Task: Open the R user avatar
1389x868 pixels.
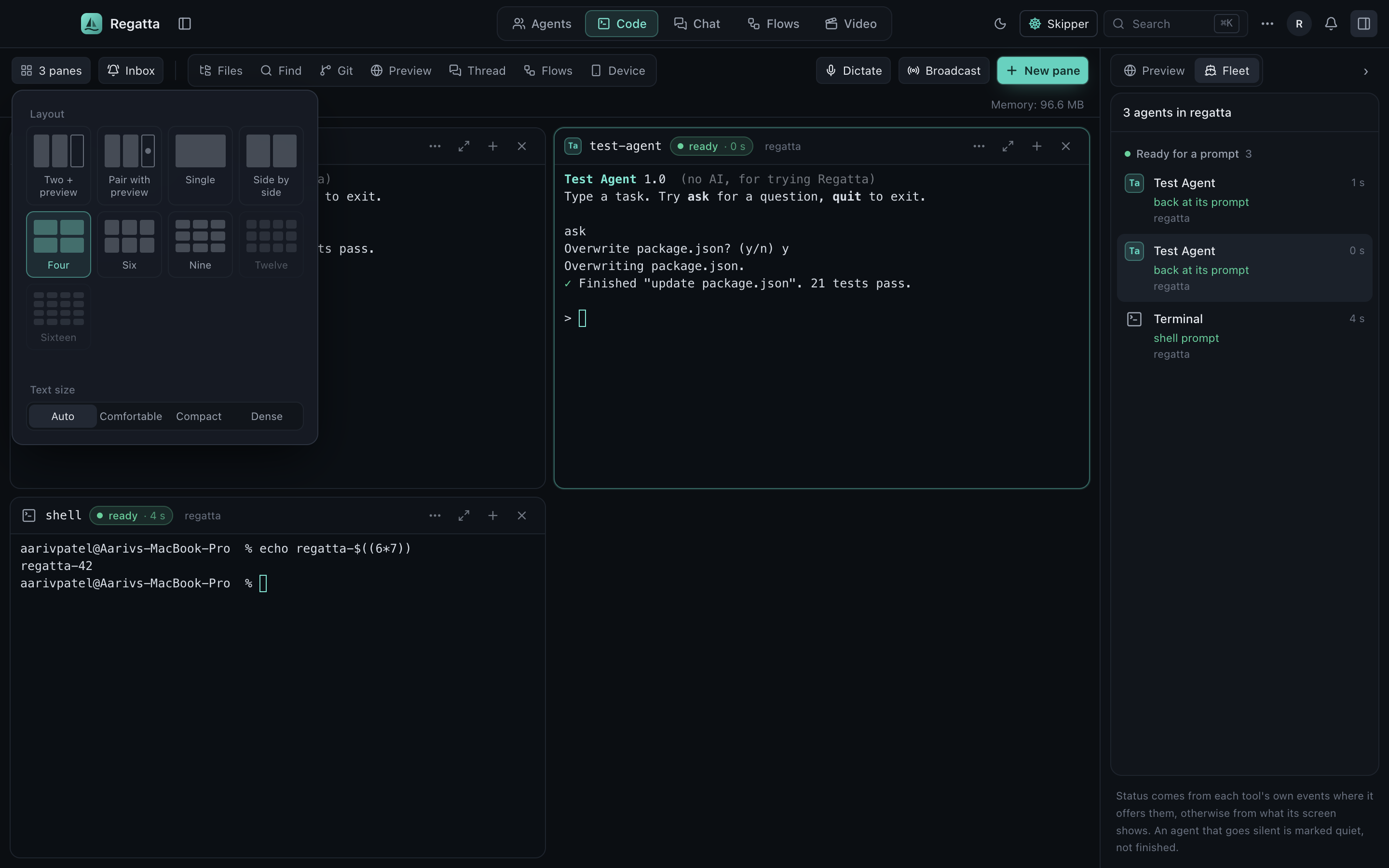Action: pyautogui.click(x=1299, y=24)
